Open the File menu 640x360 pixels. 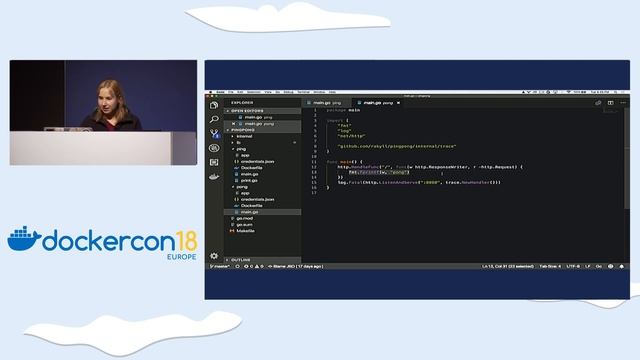point(231,92)
